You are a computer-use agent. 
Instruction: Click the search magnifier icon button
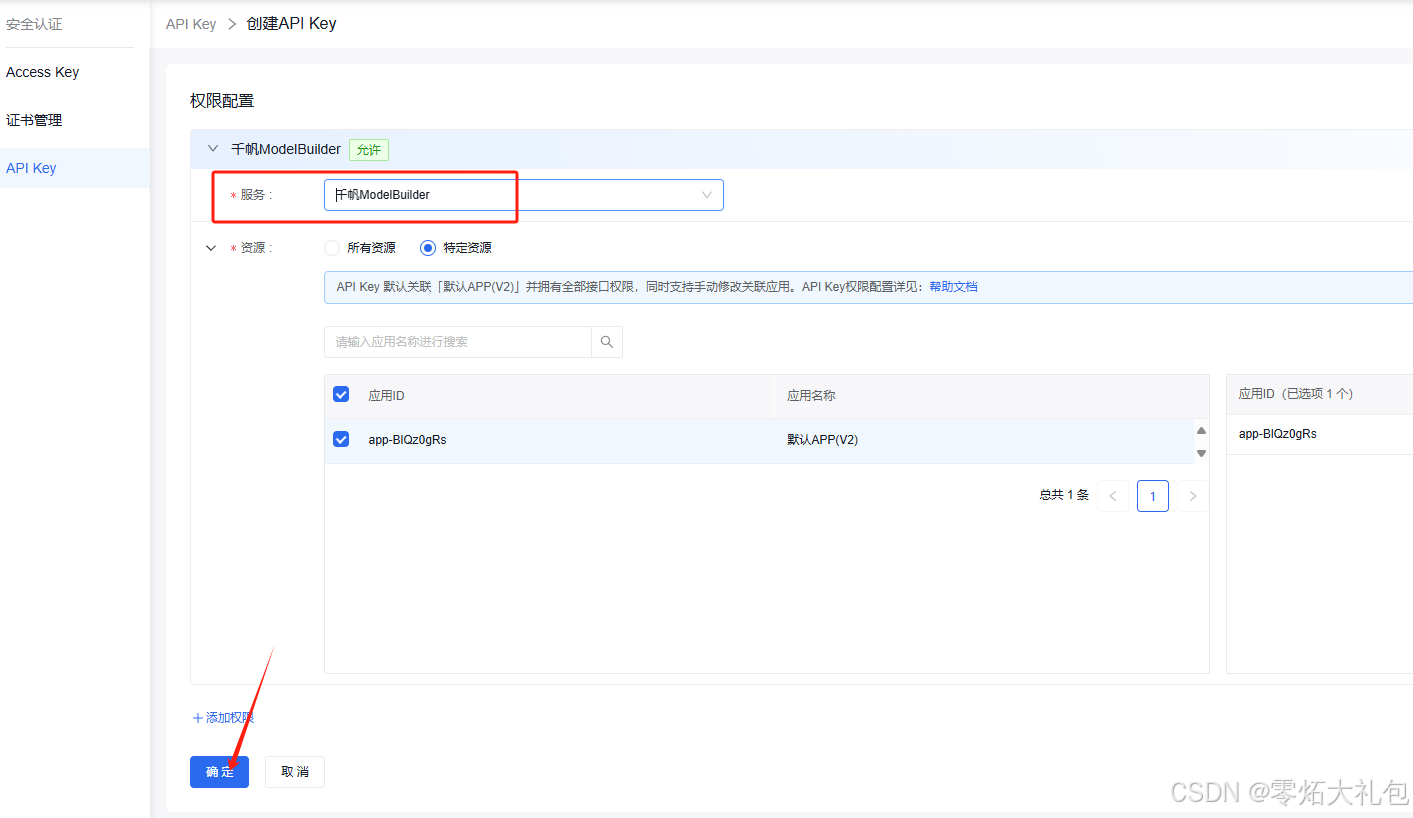(x=607, y=342)
